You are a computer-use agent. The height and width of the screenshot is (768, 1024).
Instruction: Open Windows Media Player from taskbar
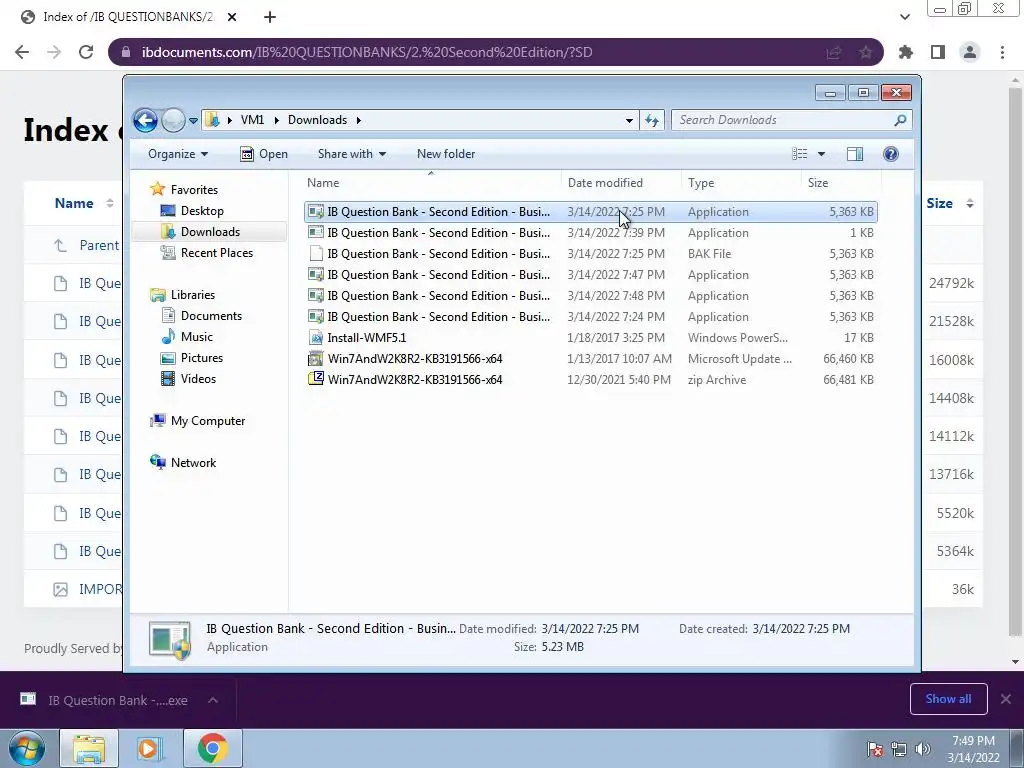click(148, 748)
